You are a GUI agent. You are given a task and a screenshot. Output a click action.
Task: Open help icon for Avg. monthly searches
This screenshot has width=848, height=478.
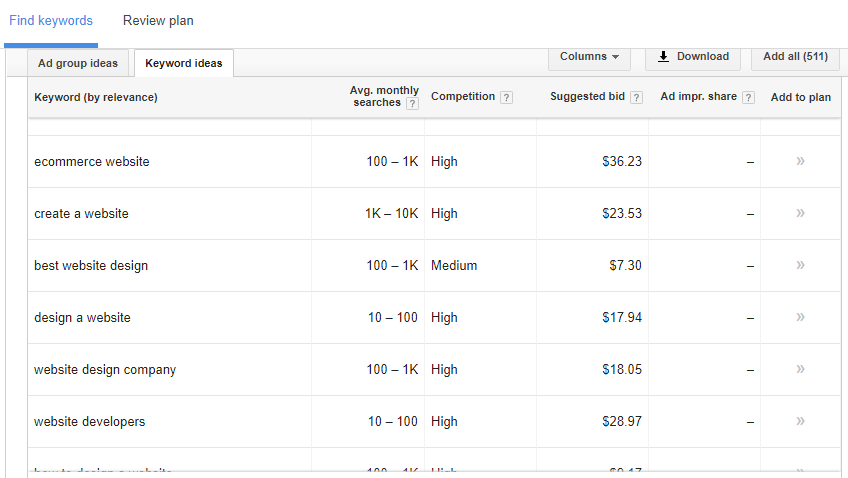coord(412,103)
